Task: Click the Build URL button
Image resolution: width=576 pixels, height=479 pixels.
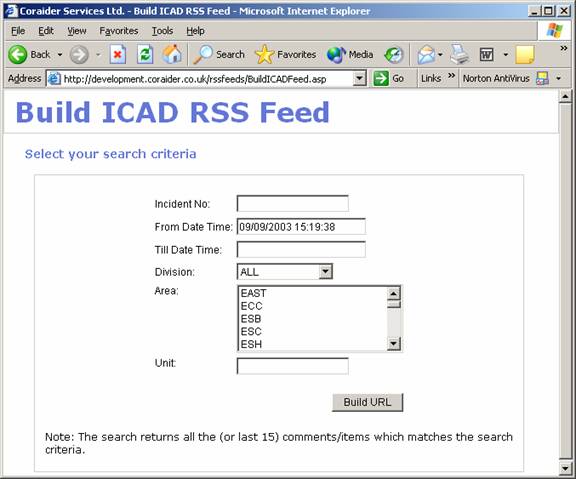Action: coord(367,402)
